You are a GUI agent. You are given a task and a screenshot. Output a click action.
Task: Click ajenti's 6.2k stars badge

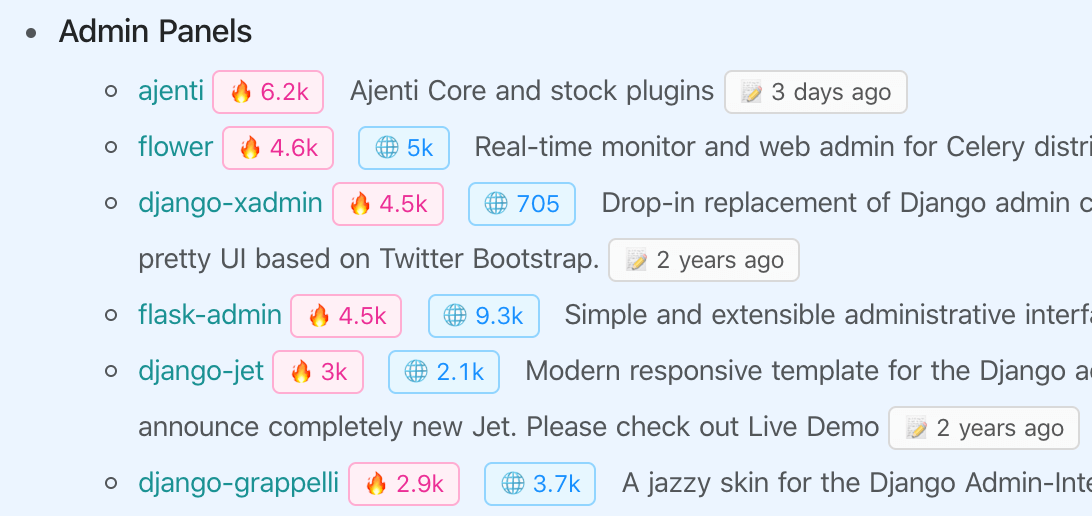[268, 92]
